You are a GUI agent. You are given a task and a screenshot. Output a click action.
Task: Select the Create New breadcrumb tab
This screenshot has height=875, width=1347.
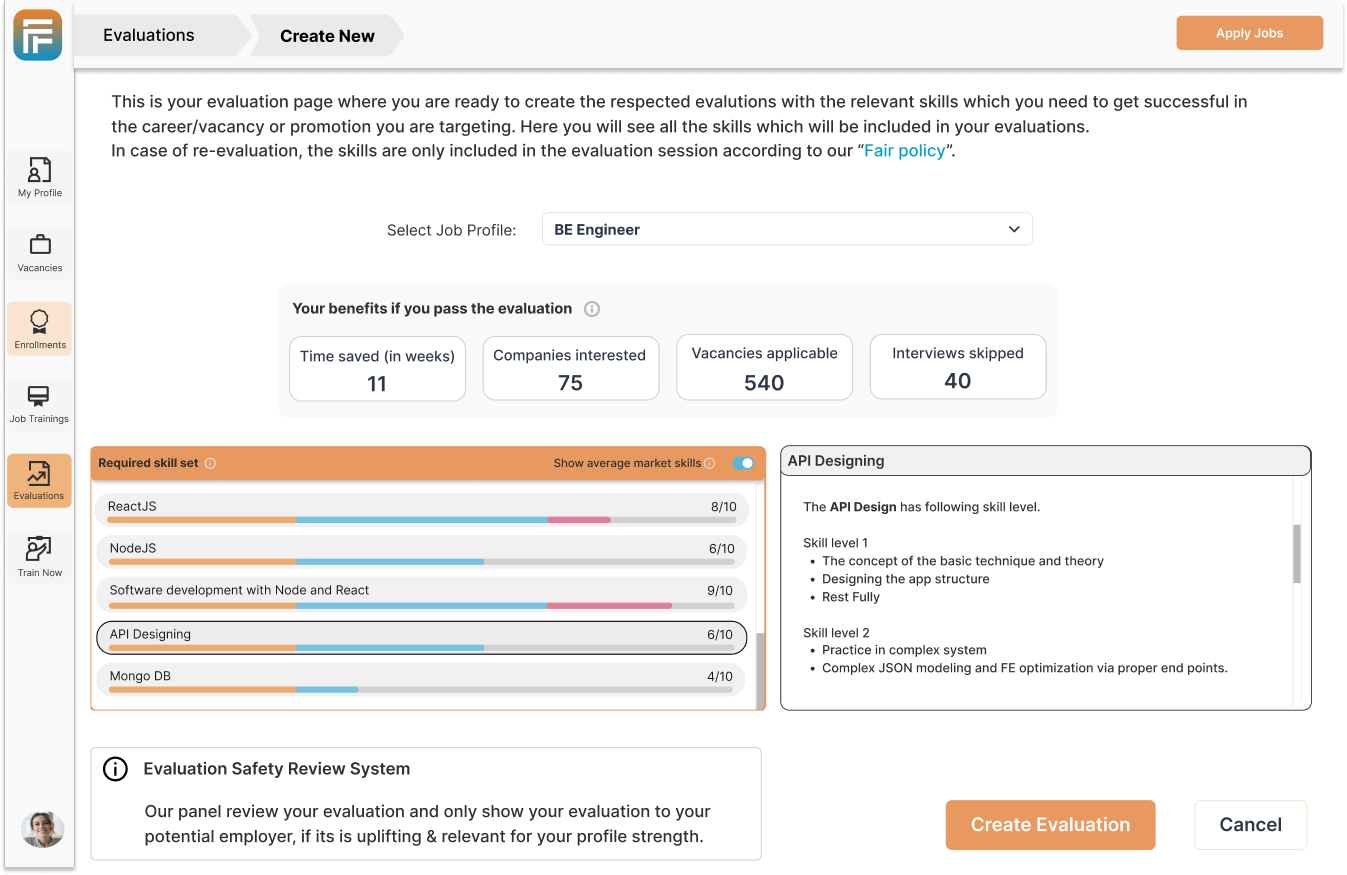(x=327, y=36)
